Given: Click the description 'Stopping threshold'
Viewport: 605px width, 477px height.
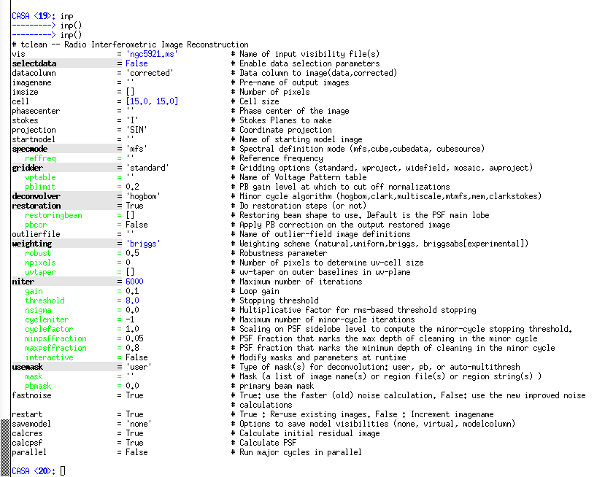Looking at the screenshot, I should click(279, 301).
